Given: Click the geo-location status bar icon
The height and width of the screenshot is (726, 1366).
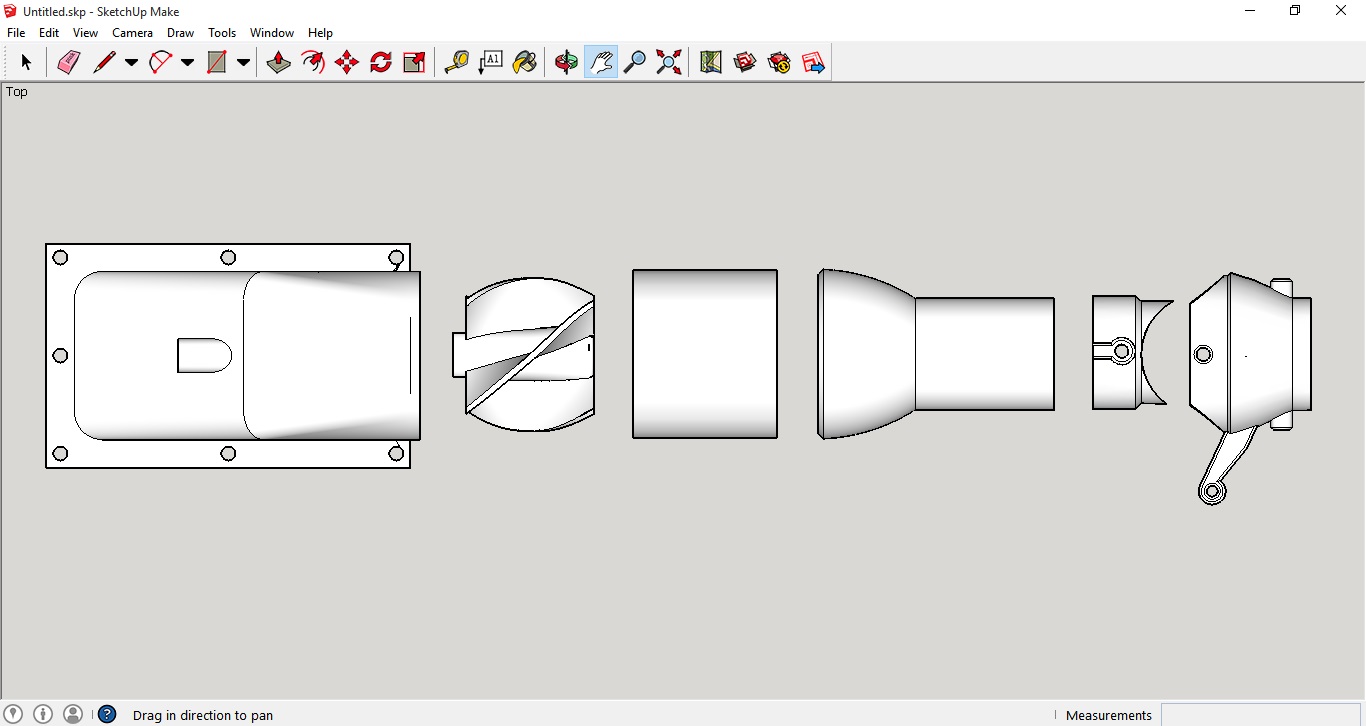Looking at the screenshot, I should (13, 714).
